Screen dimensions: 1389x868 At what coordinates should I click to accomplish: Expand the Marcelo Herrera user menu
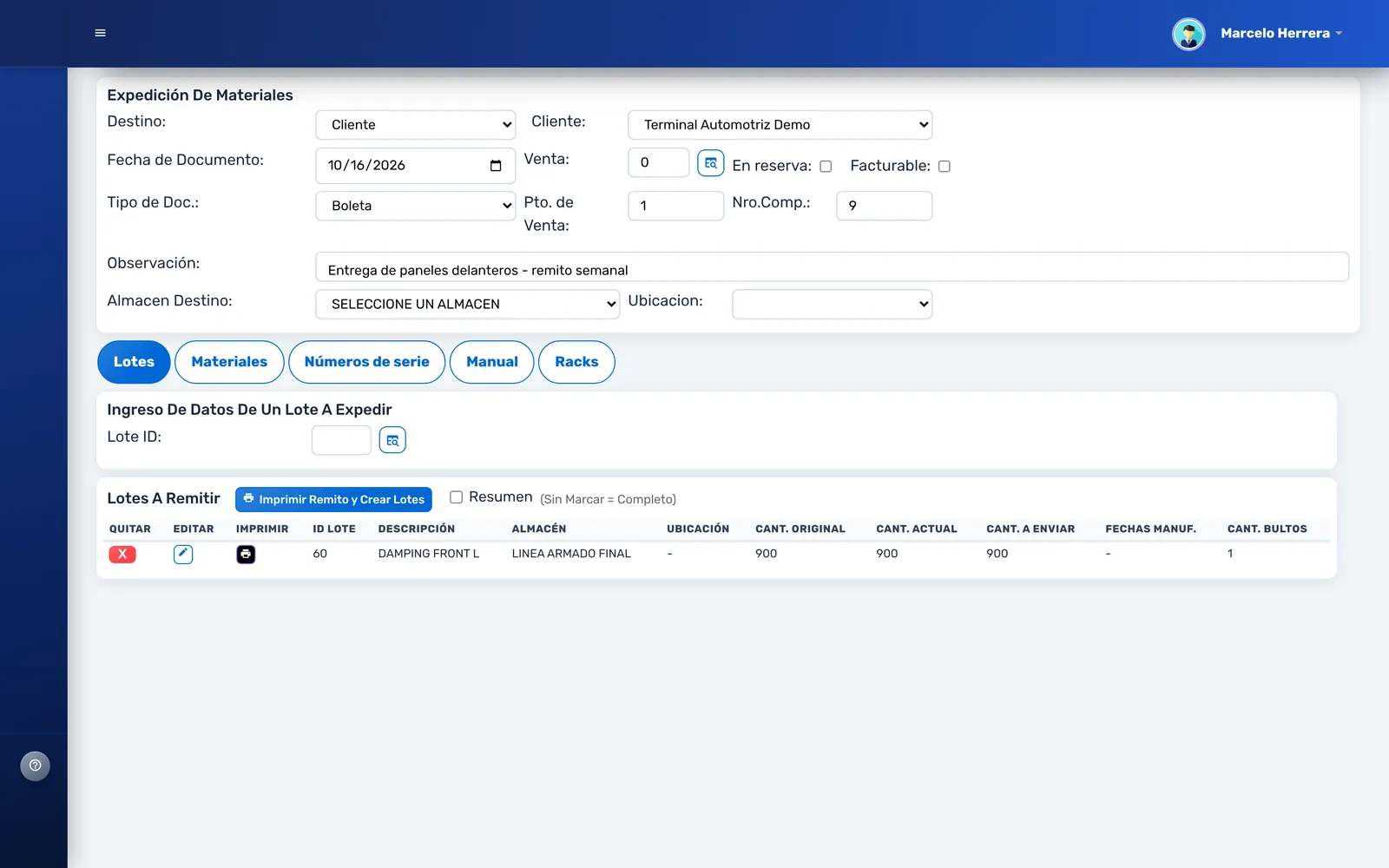1281,33
